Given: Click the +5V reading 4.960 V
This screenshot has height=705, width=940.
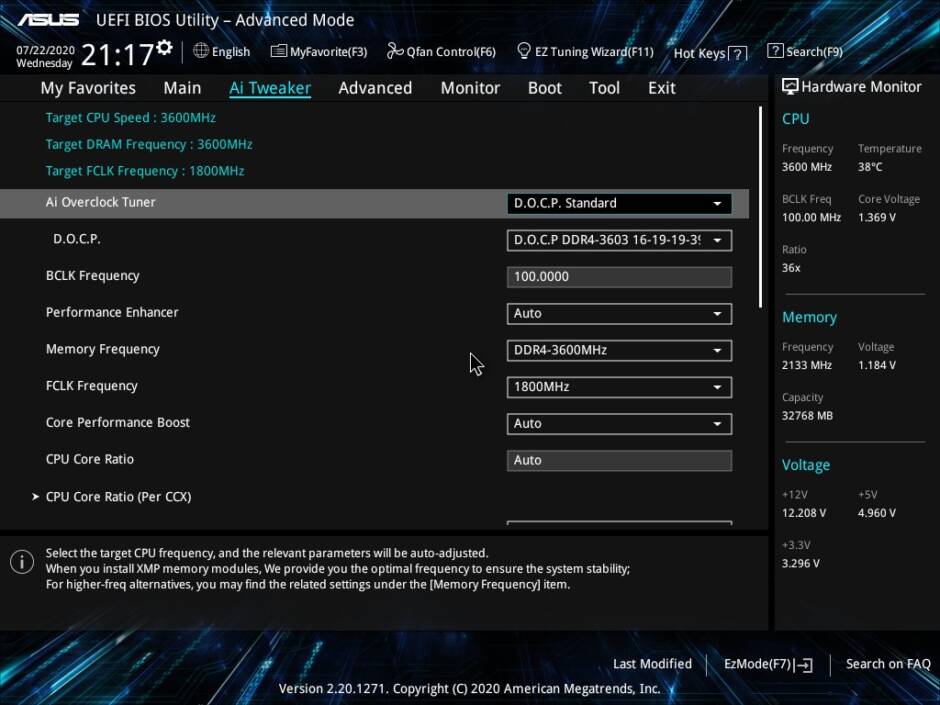Looking at the screenshot, I should pyautogui.click(x=877, y=513).
